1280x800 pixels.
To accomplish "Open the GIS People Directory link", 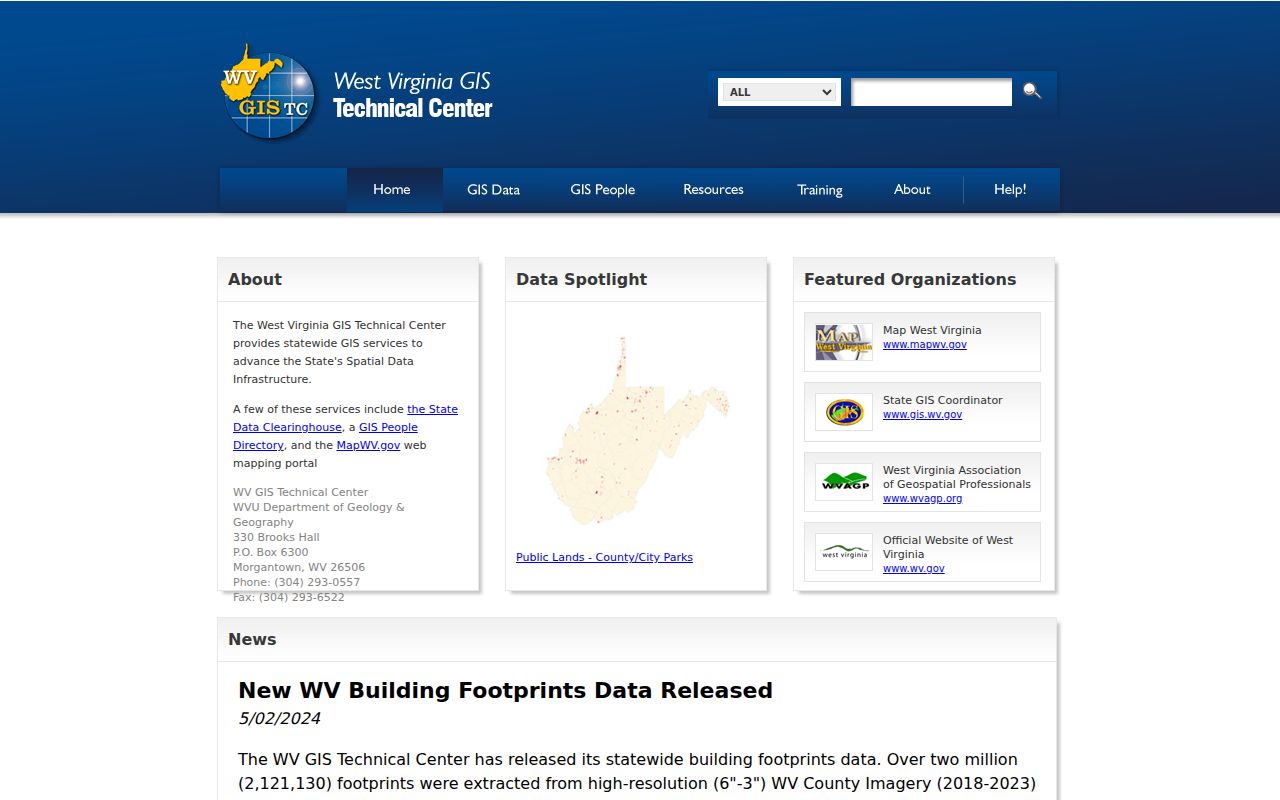I will click(x=325, y=436).
